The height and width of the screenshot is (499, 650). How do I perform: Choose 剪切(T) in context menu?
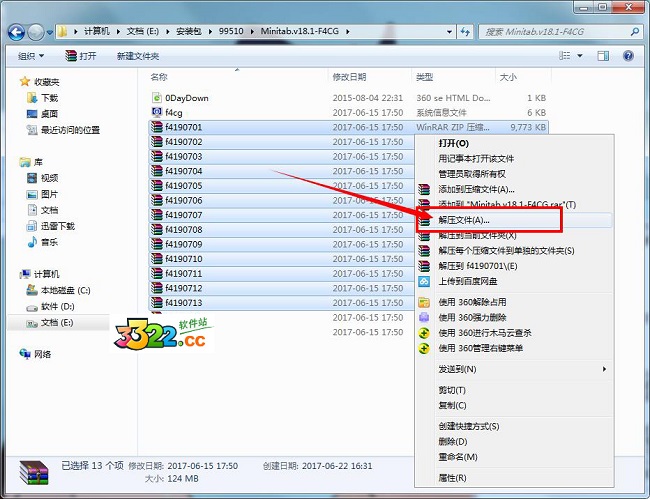[x=514, y=390]
